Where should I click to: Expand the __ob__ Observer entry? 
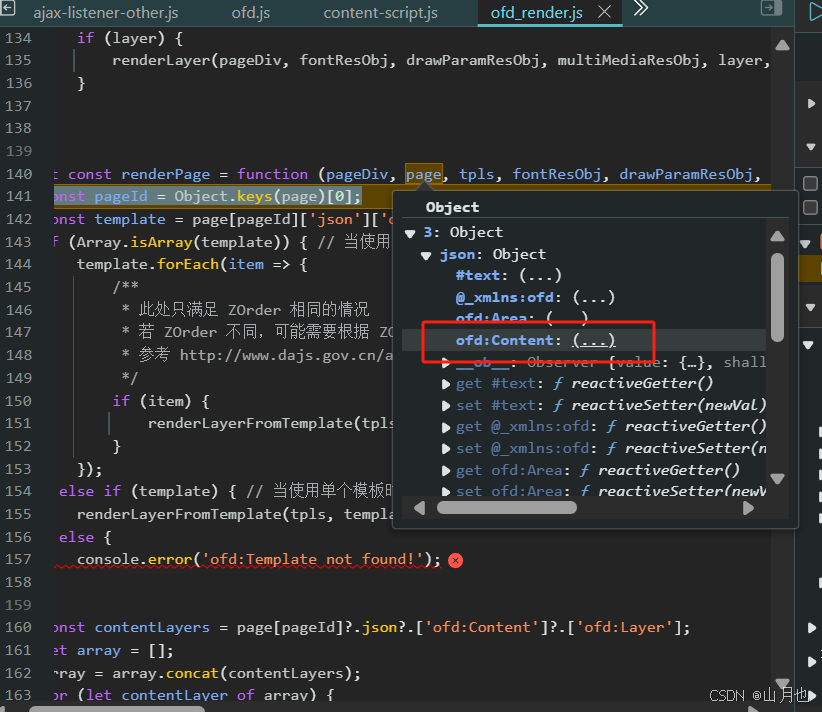[446, 362]
